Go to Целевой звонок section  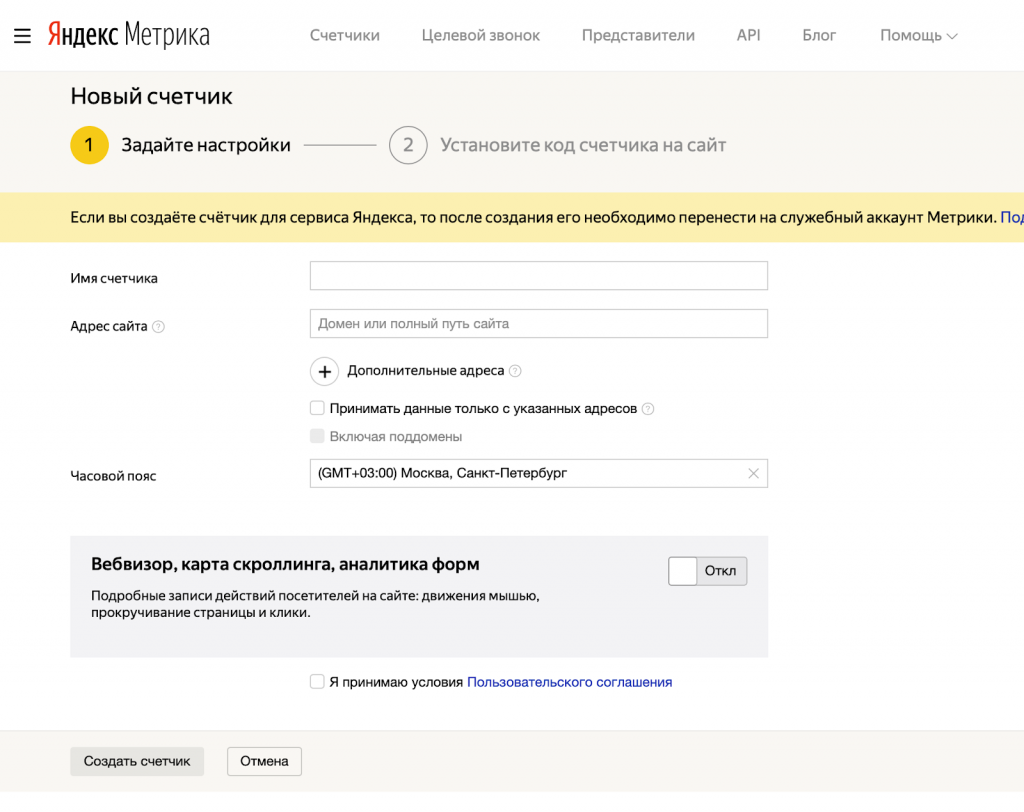tap(481, 35)
